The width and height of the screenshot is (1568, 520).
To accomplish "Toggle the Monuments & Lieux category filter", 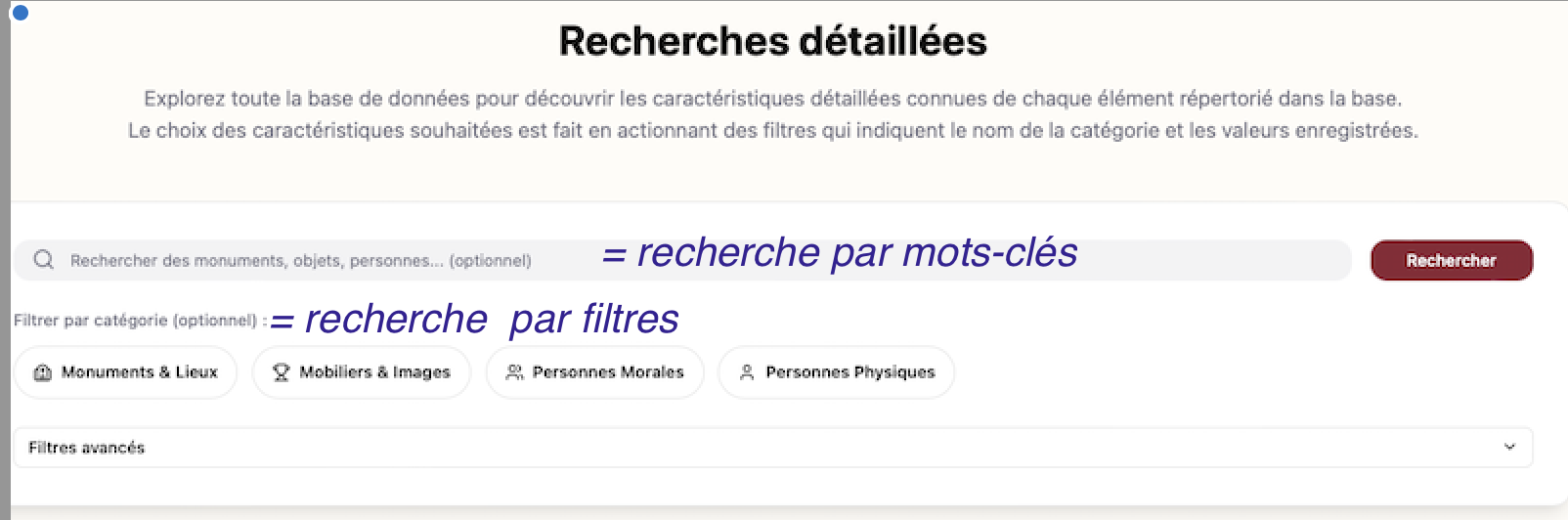I will click(126, 372).
